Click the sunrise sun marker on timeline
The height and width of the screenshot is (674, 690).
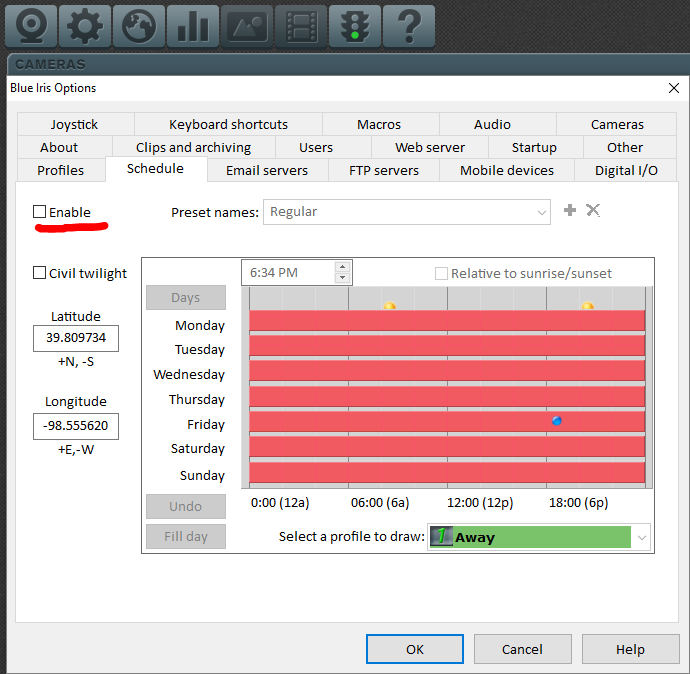coord(389,305)
